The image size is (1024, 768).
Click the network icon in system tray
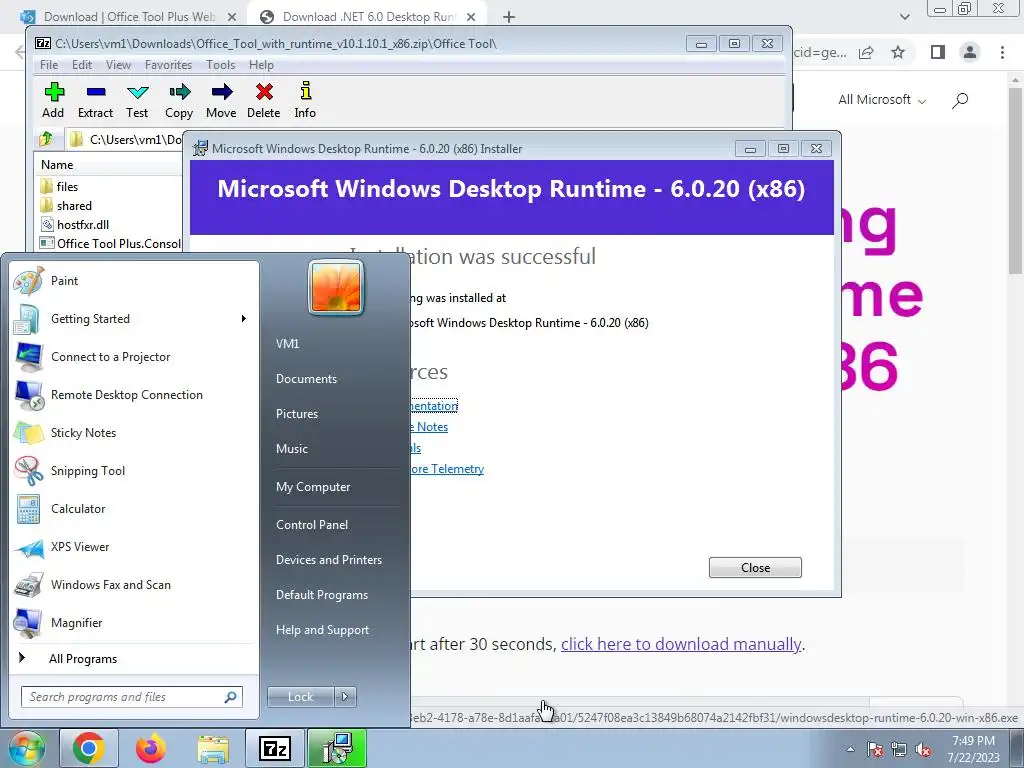(x=899, y=749)
